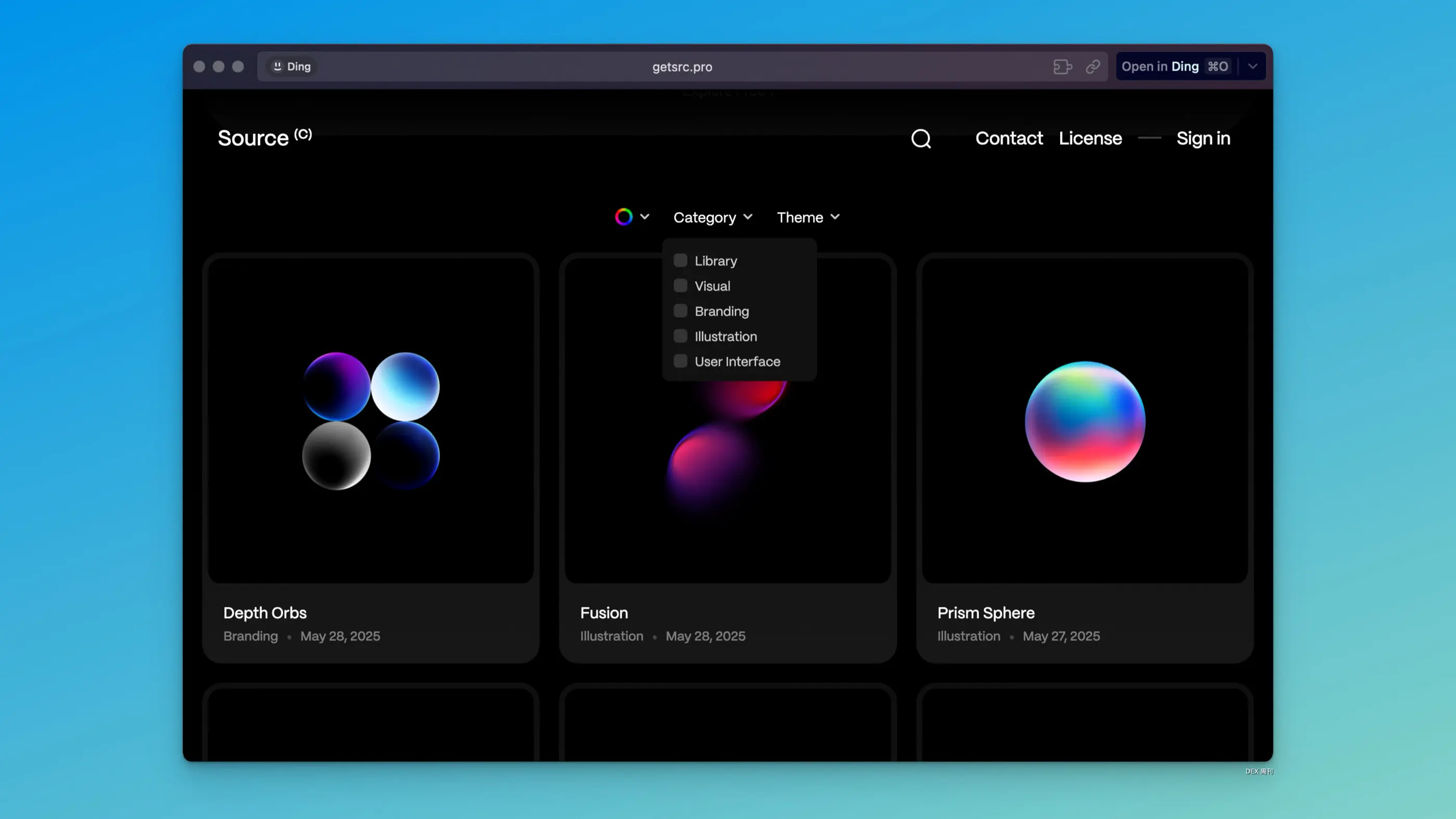Click the Depth Orbs title text
The height and width of the screenshot is (819, 1456).
click(x=265, y=613)
